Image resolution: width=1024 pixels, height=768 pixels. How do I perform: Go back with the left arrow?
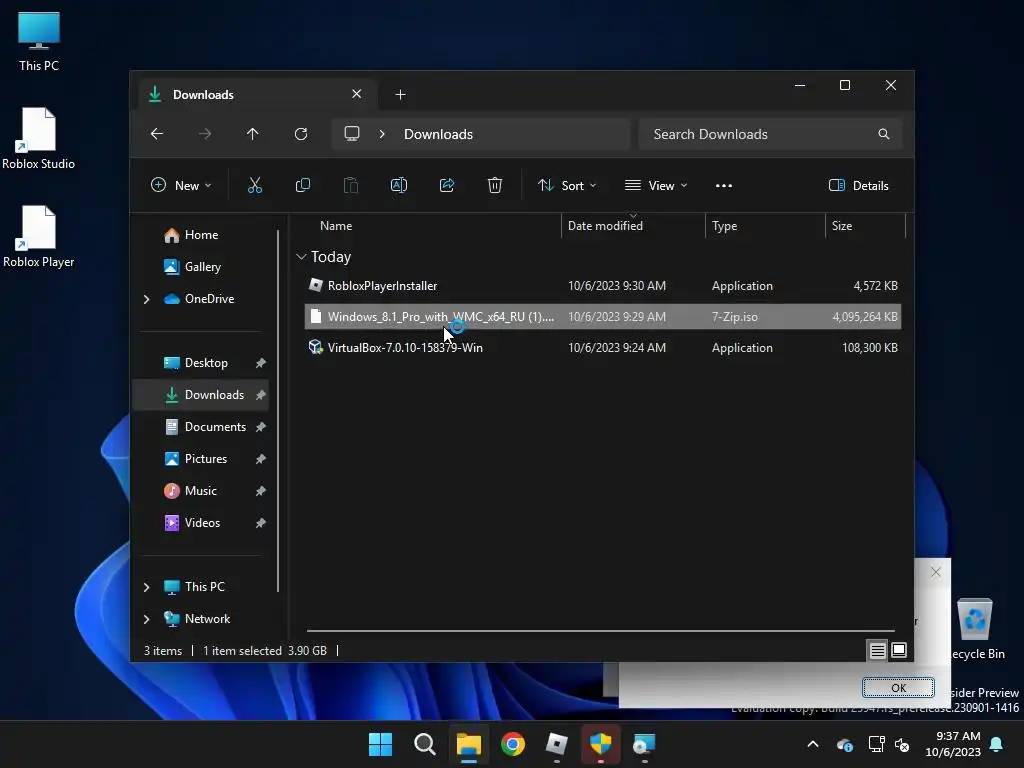157,134
